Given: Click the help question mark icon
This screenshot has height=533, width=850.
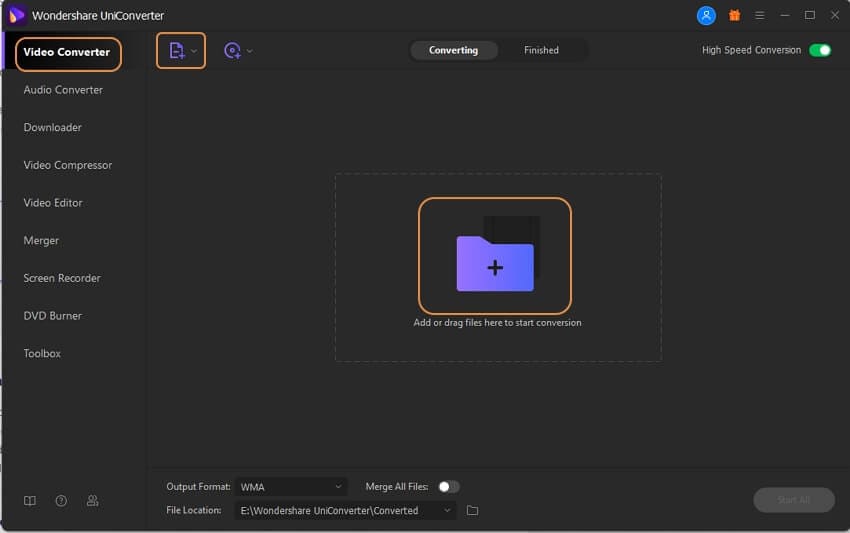Looking at the screenshot, I should pos(61,500).
